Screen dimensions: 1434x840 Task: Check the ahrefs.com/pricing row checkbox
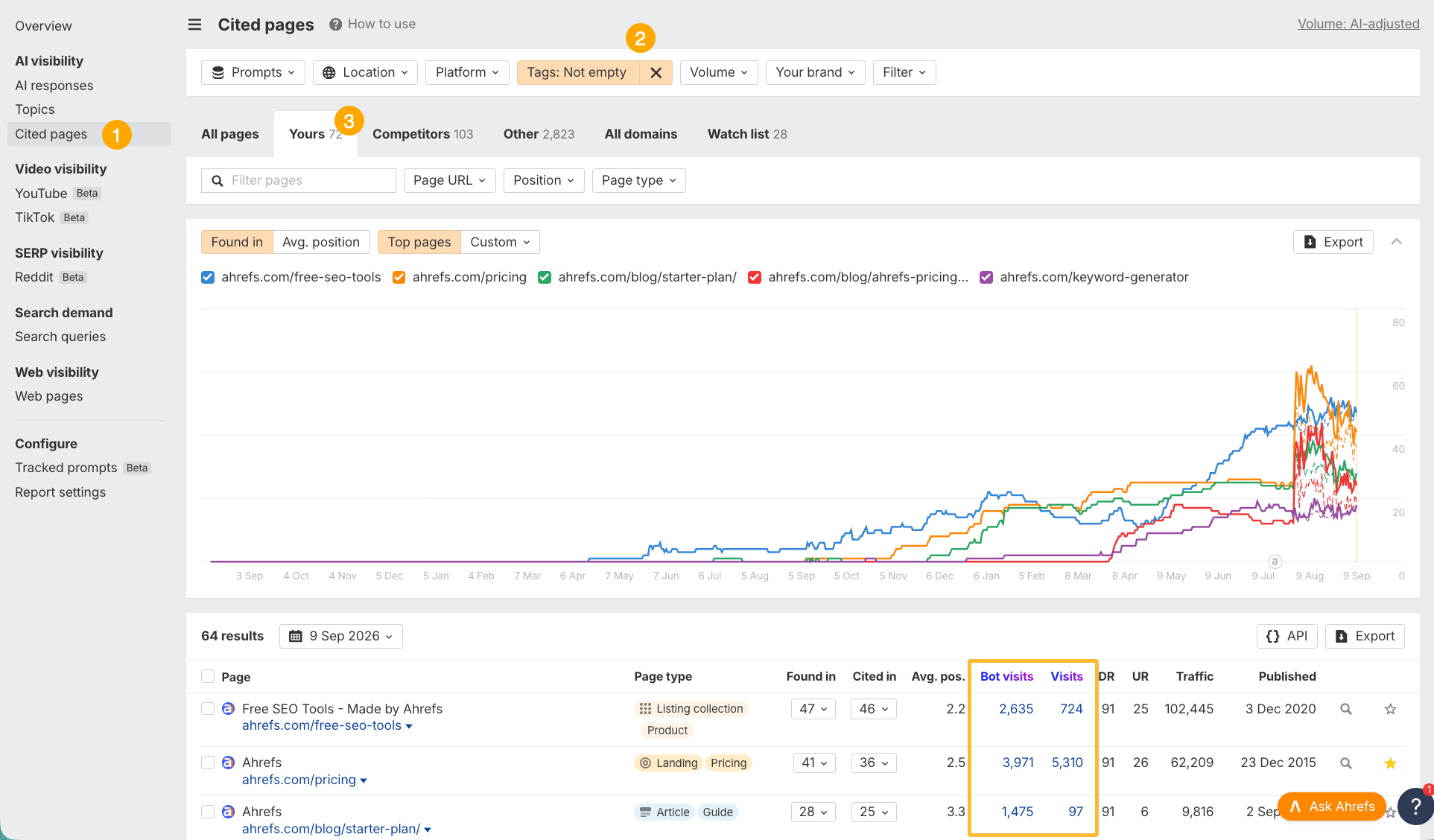click(208, 763)
